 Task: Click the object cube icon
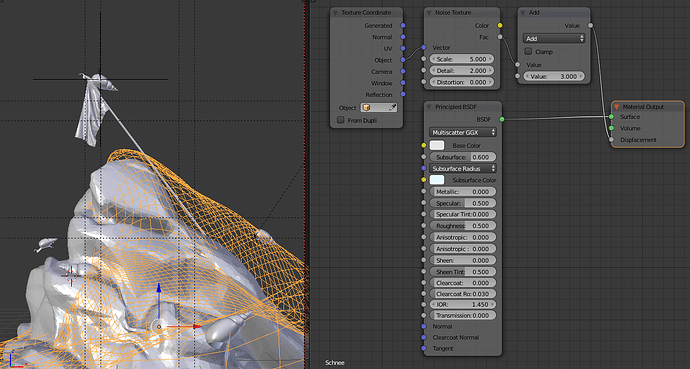(366, 108)
